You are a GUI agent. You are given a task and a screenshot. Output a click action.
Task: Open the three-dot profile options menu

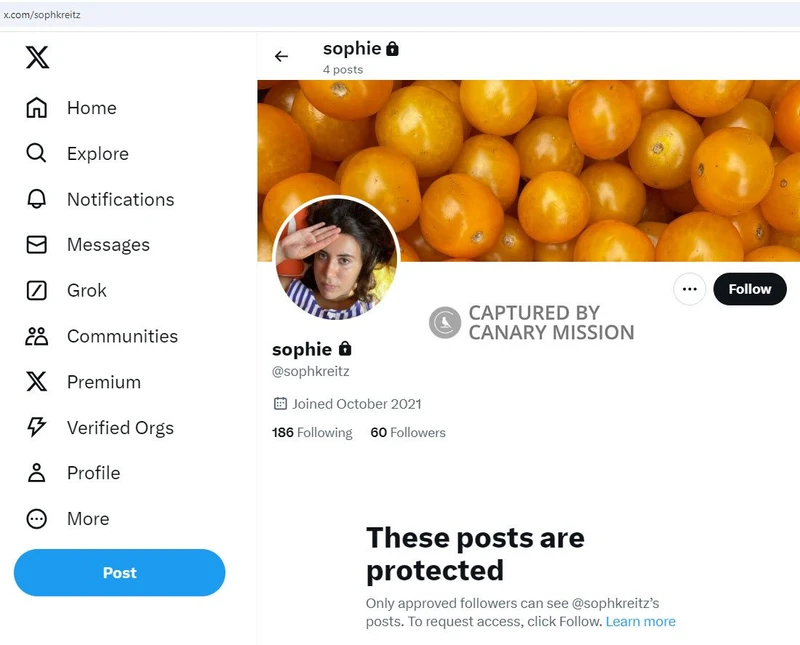688,289
